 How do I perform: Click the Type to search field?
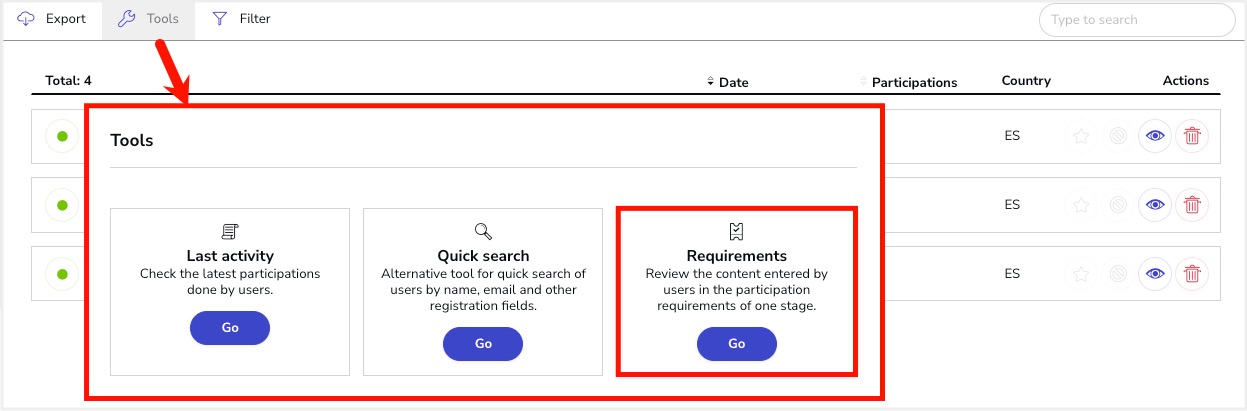point(1137,20)
